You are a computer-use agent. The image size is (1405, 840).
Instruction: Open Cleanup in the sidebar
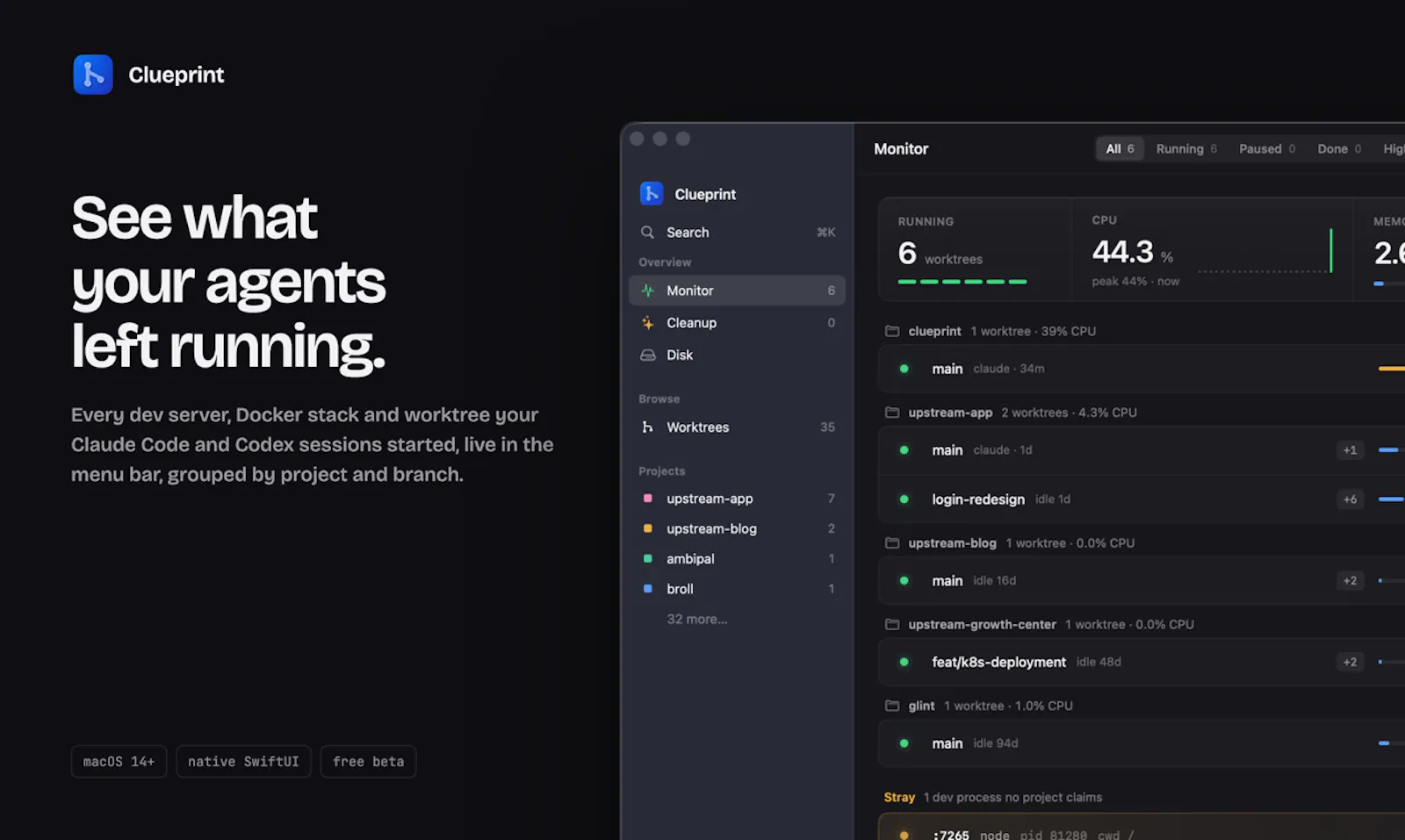click(737, 323)
